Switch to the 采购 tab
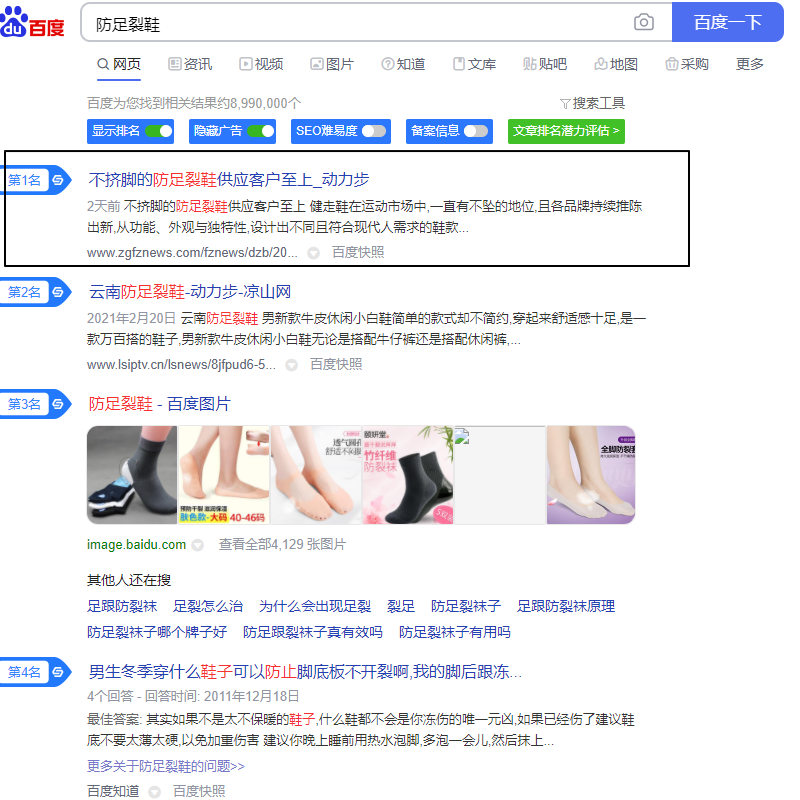The width and height of the screenshot is (800, 800). pyautogui.click(x=687, y=64)
